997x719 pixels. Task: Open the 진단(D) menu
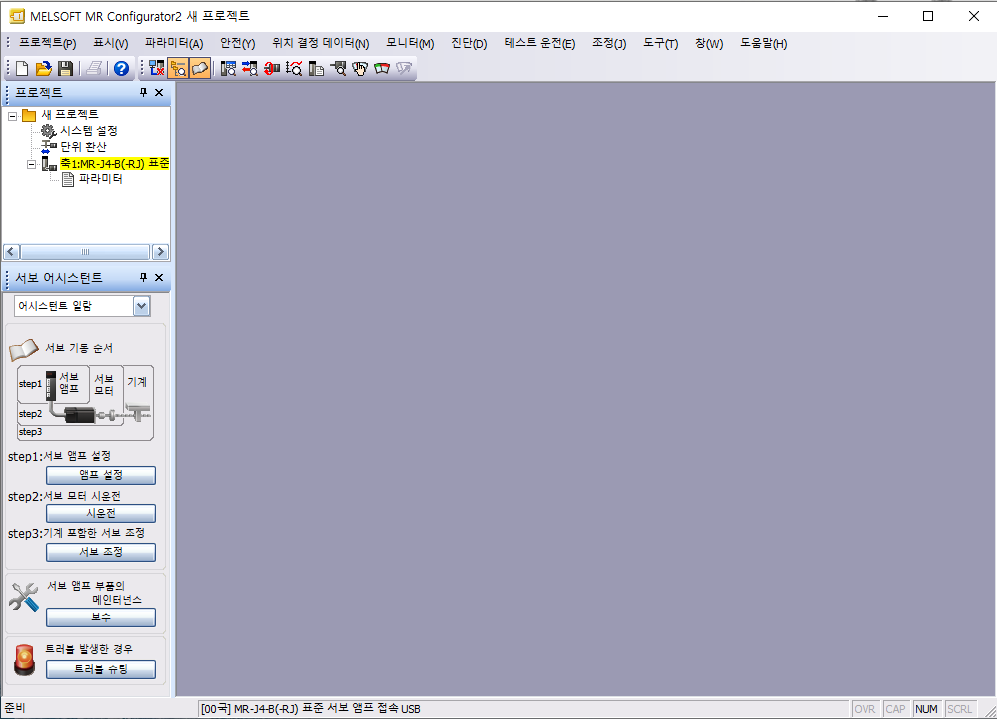(469, 43)
